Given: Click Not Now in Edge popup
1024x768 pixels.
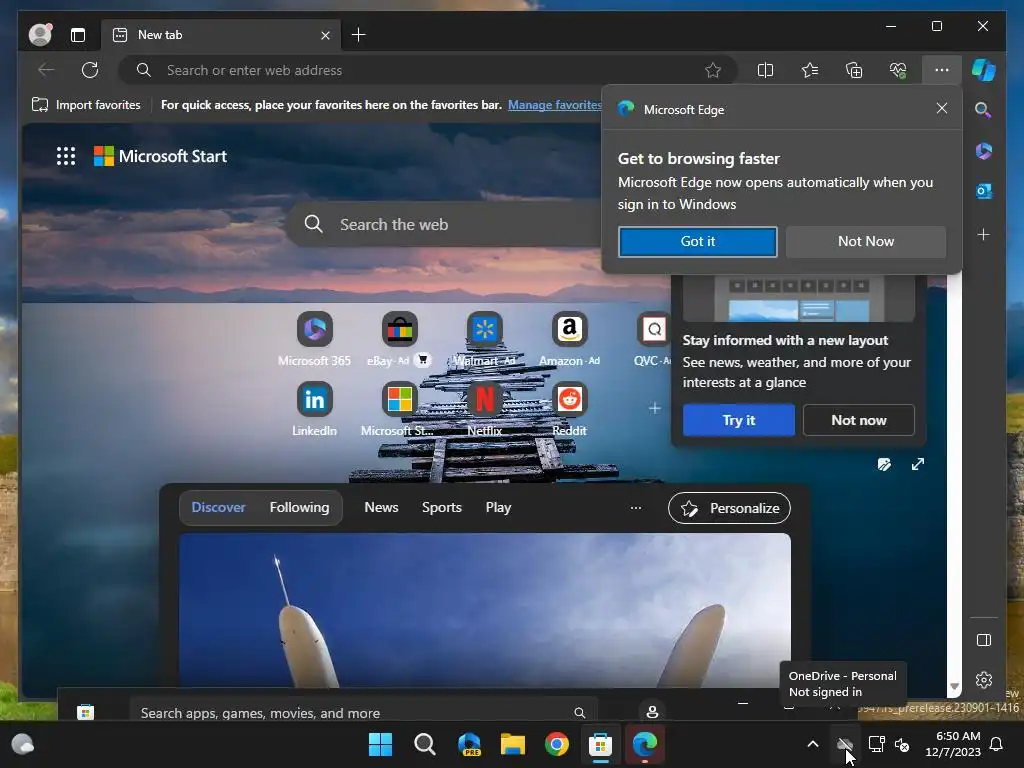Looking at the screenshot, I should point(866,242).
